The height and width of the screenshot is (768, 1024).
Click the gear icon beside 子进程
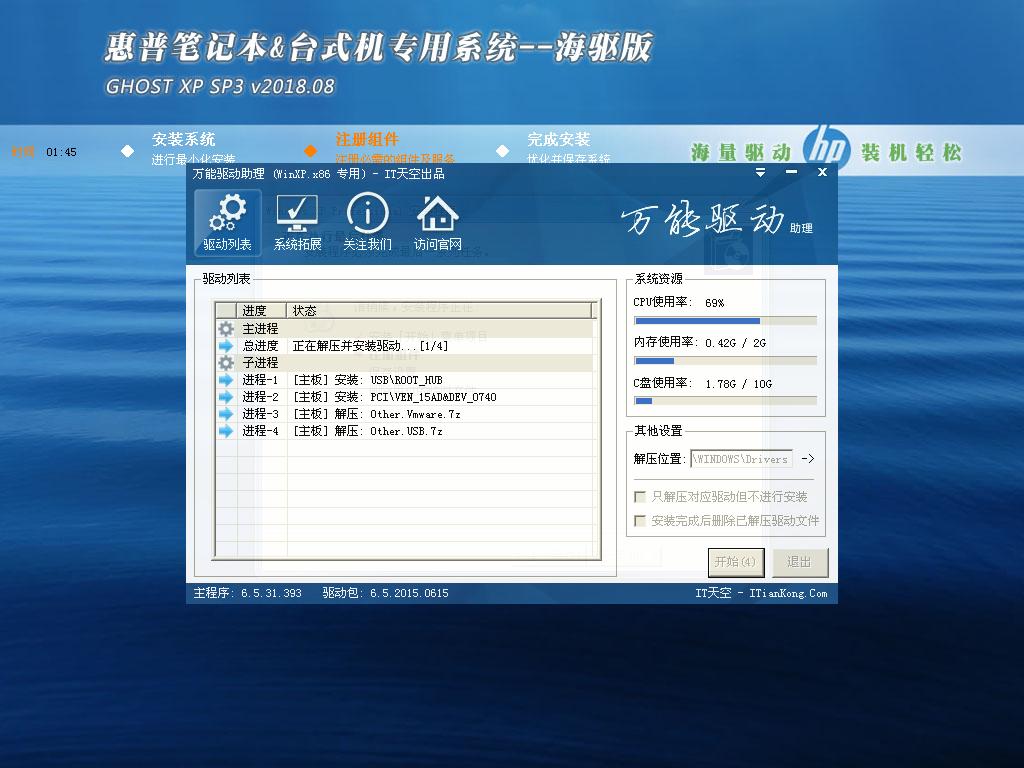pyautogui.click(x=226, y=363)
